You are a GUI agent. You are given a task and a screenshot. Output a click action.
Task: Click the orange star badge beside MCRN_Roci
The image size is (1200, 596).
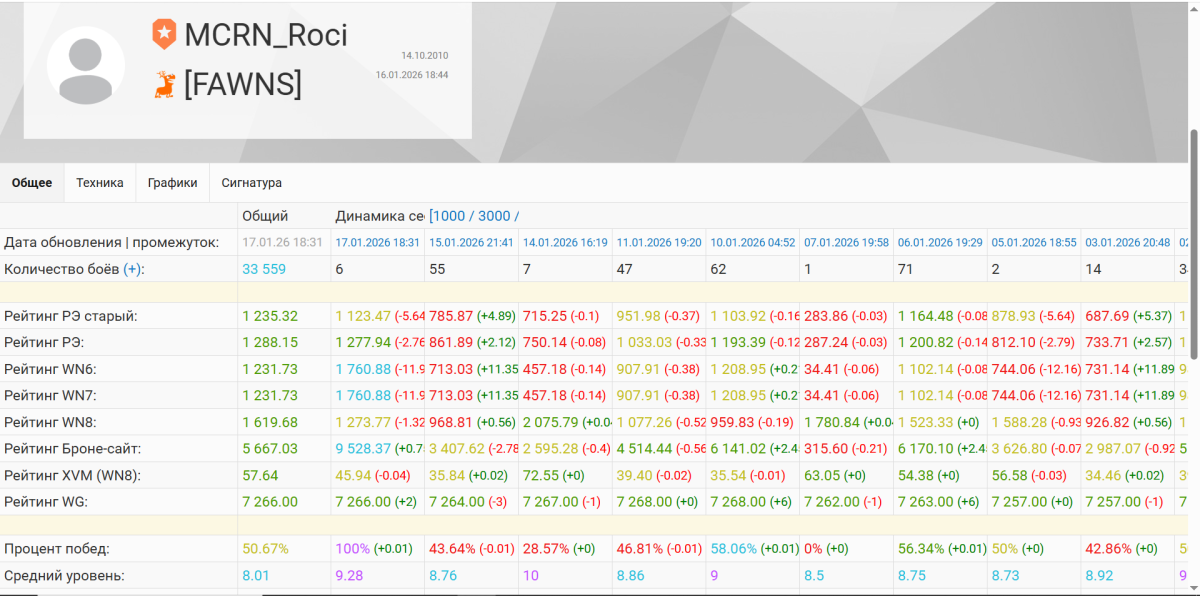tap(164, 35)
